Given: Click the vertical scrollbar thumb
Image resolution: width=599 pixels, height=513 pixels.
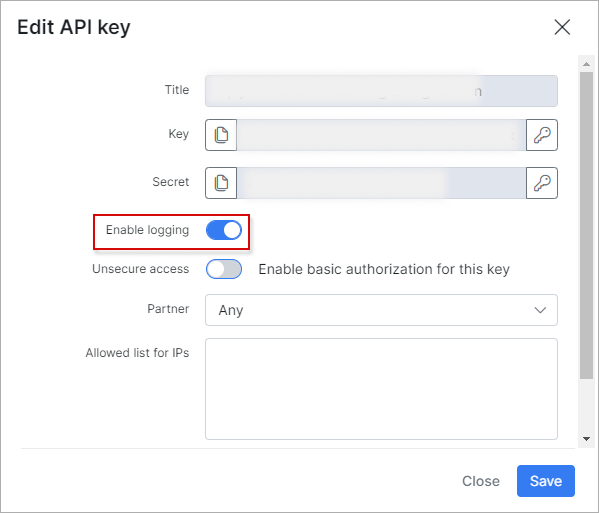Looking at the screenshot, I should coord(586,225).
